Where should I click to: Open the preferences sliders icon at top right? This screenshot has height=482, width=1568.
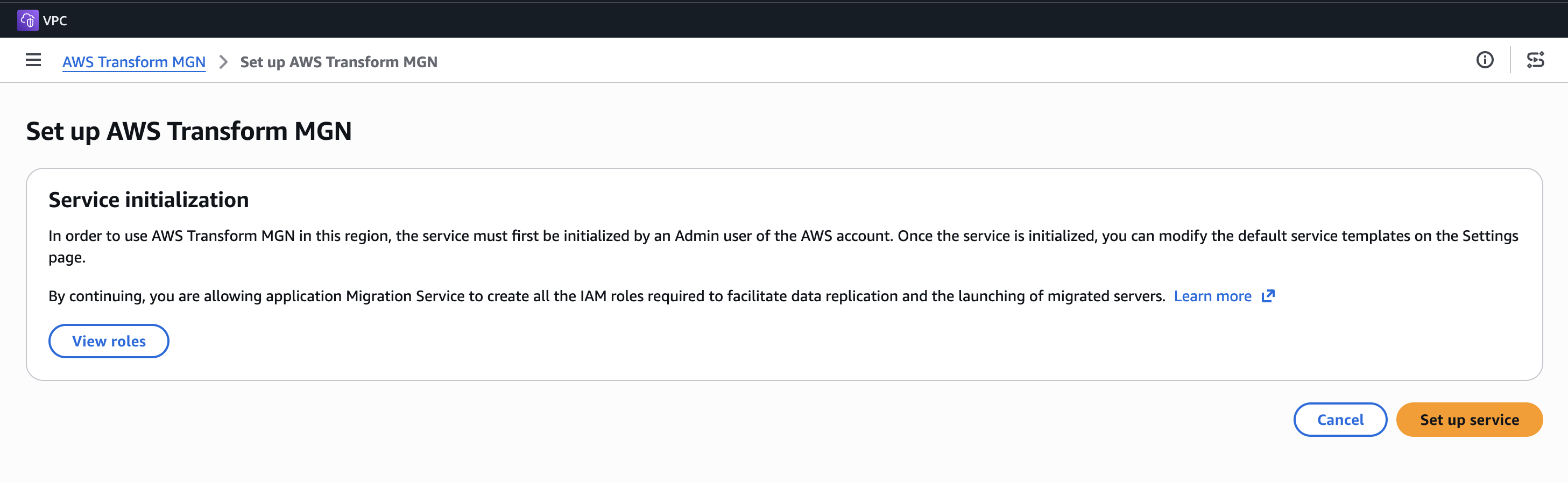tap(1535, 60)
